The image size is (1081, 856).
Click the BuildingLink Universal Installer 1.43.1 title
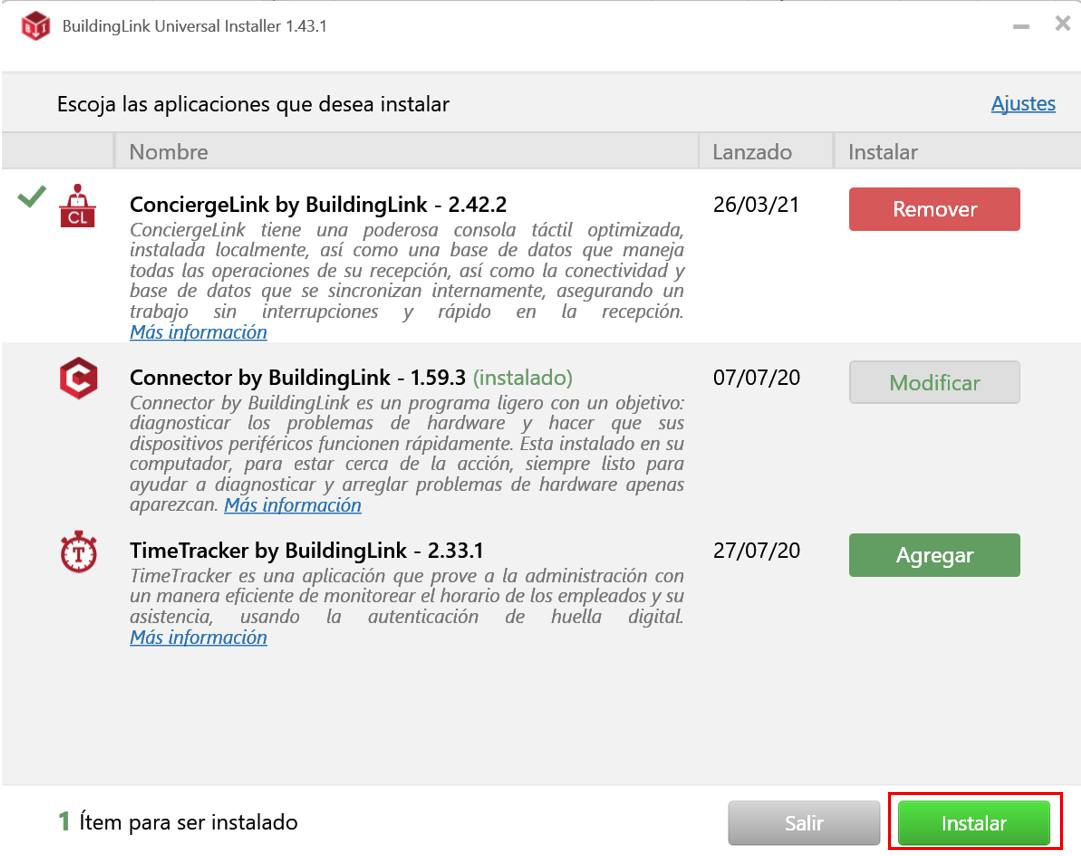pyautogui.click(x=194, y=26)
